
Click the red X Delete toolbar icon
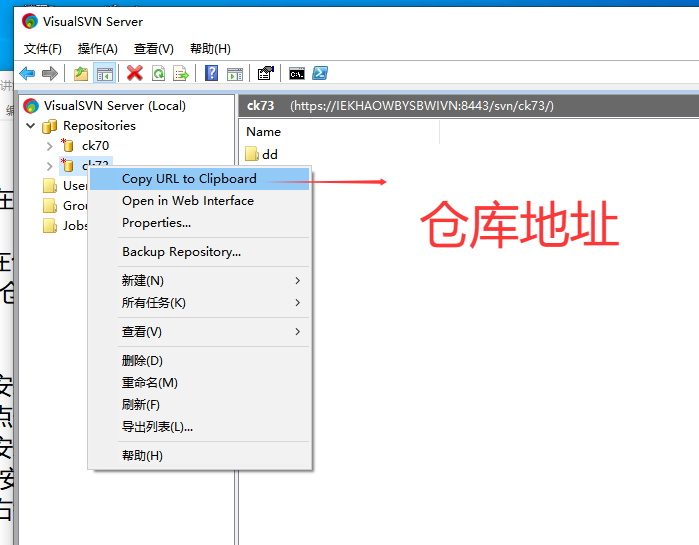click(135, 73)
